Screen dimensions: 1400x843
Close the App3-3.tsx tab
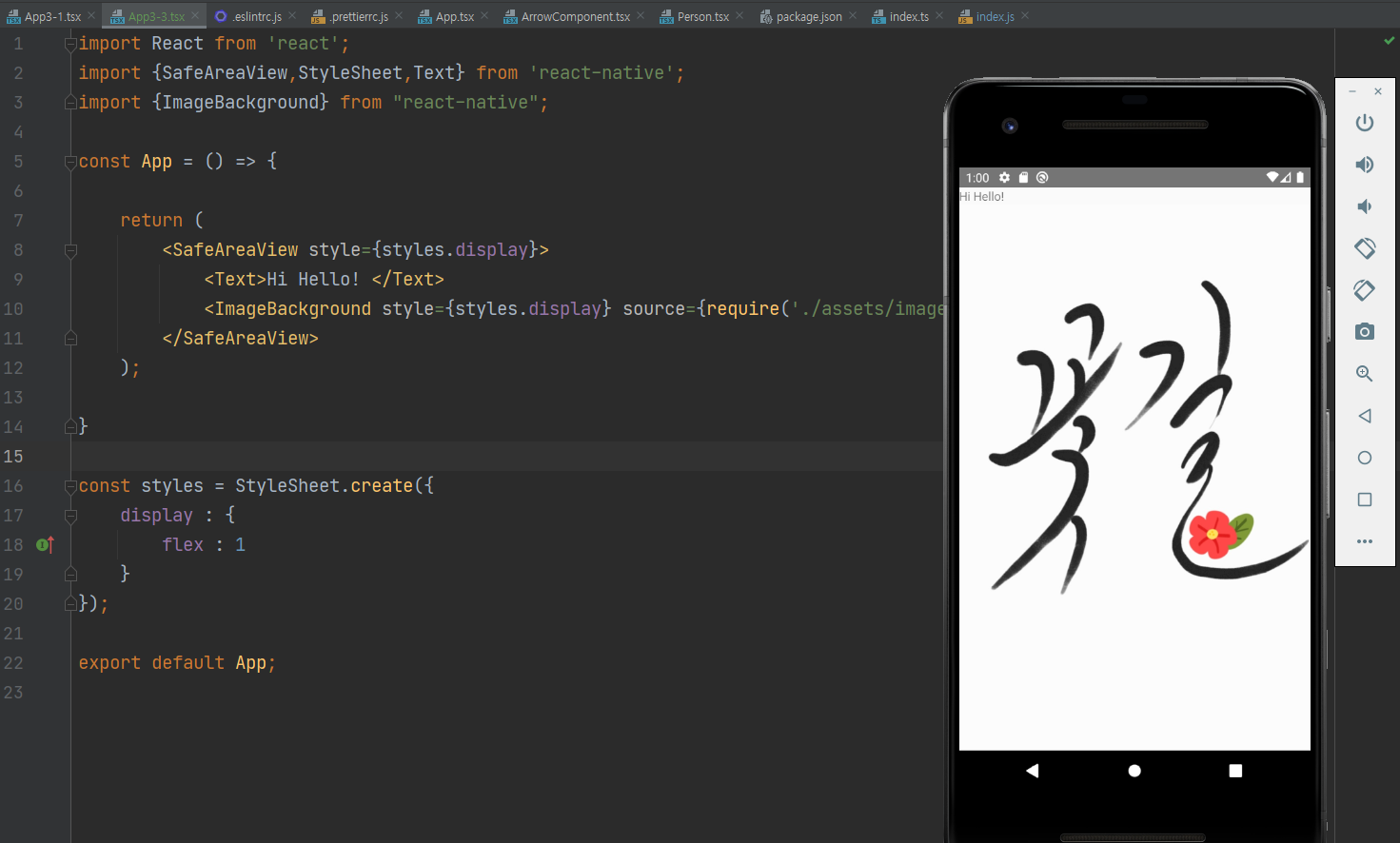pyautogui.click(x=195, y=15)
